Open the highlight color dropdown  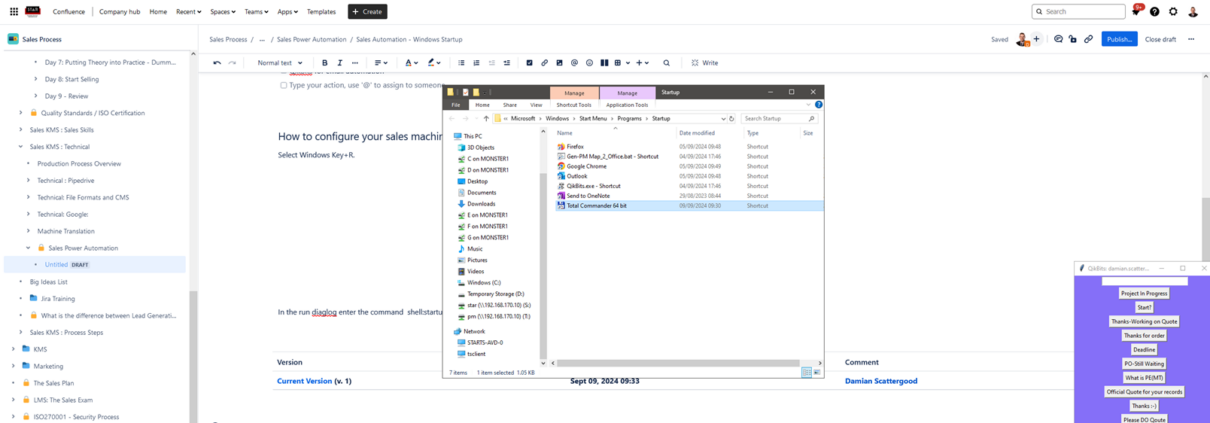(434, 63)
